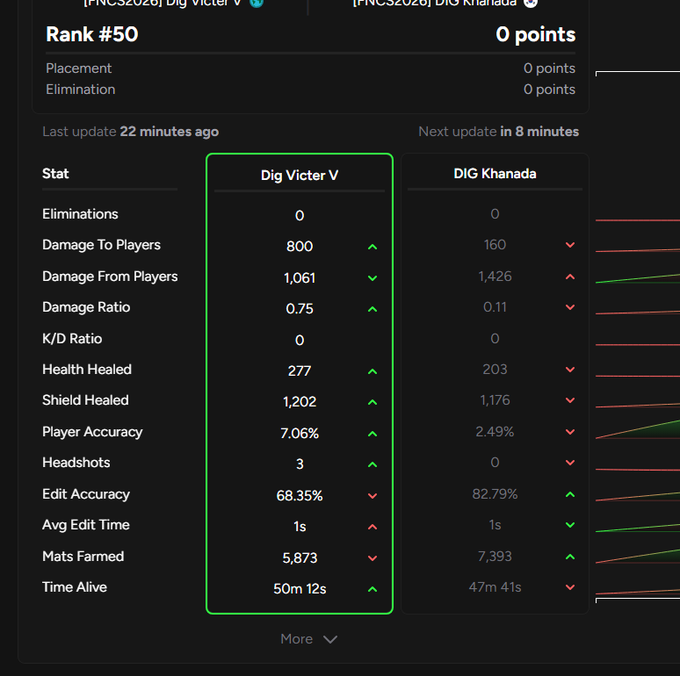Click the K/D Ratio label
680x676 pixels.
click(72, 339)
